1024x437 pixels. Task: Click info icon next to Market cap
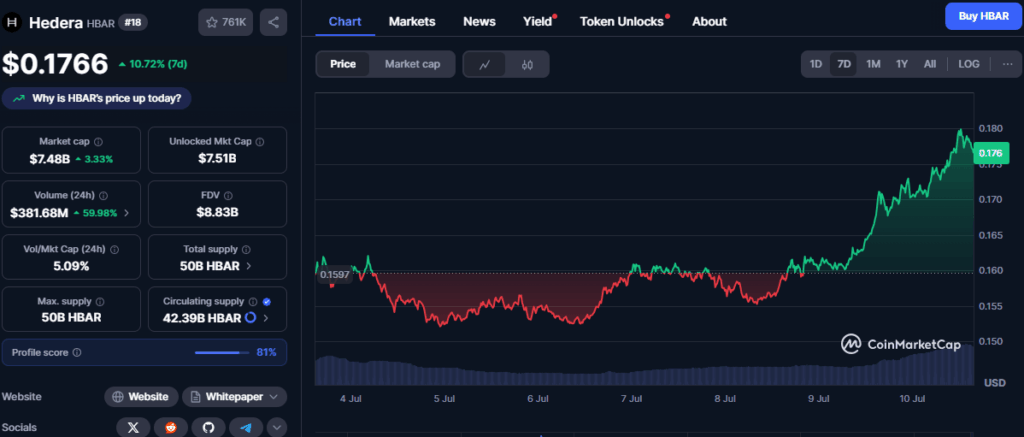tap(99, 142)
